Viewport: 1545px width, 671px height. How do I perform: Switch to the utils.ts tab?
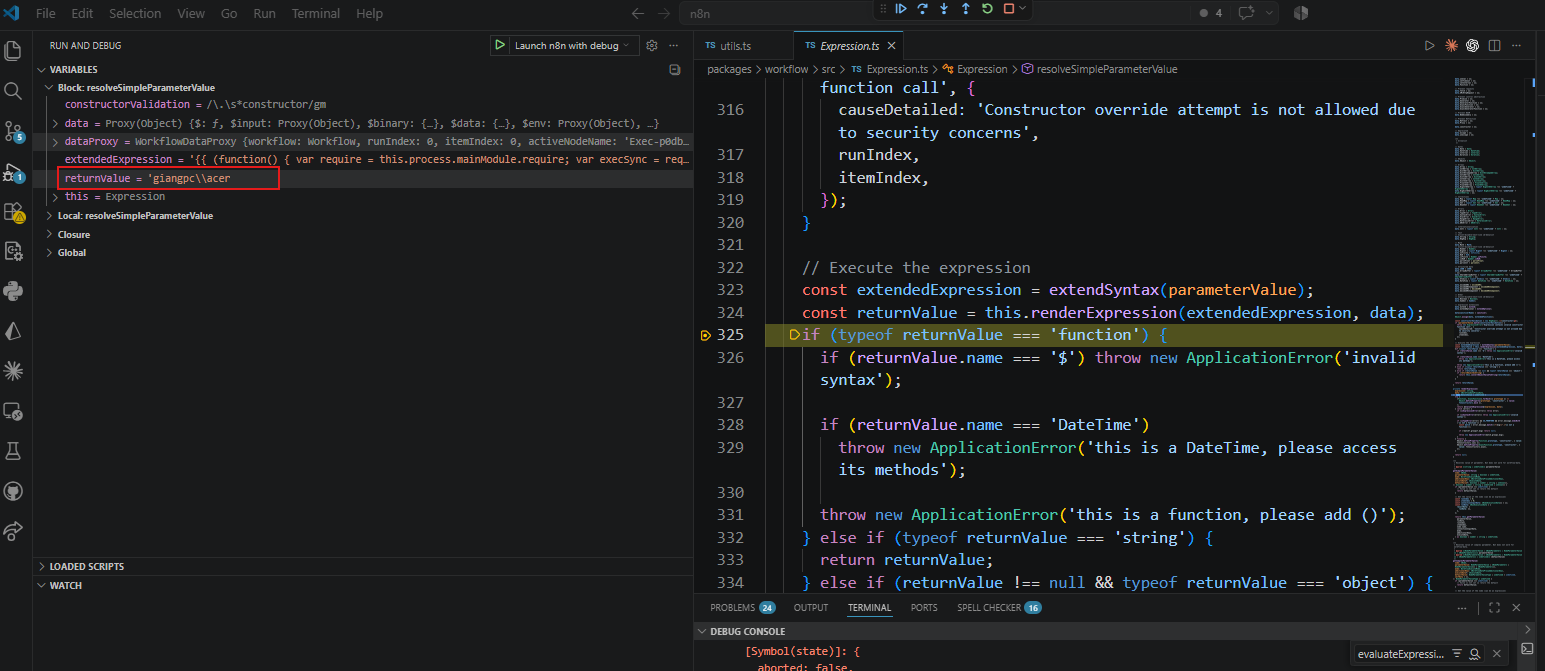(735, 45)
